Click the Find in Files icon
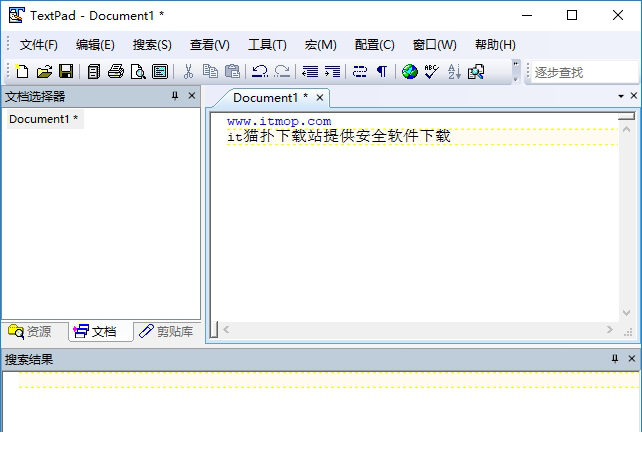Viewport: 642px width, 449px height. click(476, 72)
